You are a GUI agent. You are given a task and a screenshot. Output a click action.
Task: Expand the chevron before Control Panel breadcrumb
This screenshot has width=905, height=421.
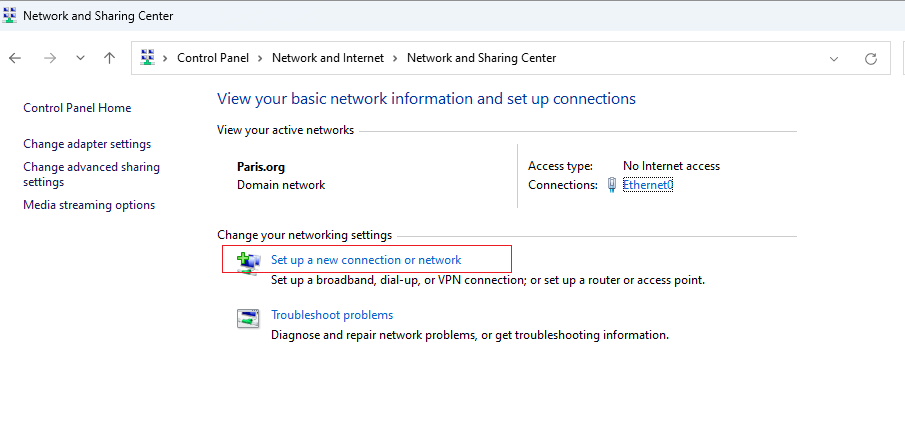[166, 58]
